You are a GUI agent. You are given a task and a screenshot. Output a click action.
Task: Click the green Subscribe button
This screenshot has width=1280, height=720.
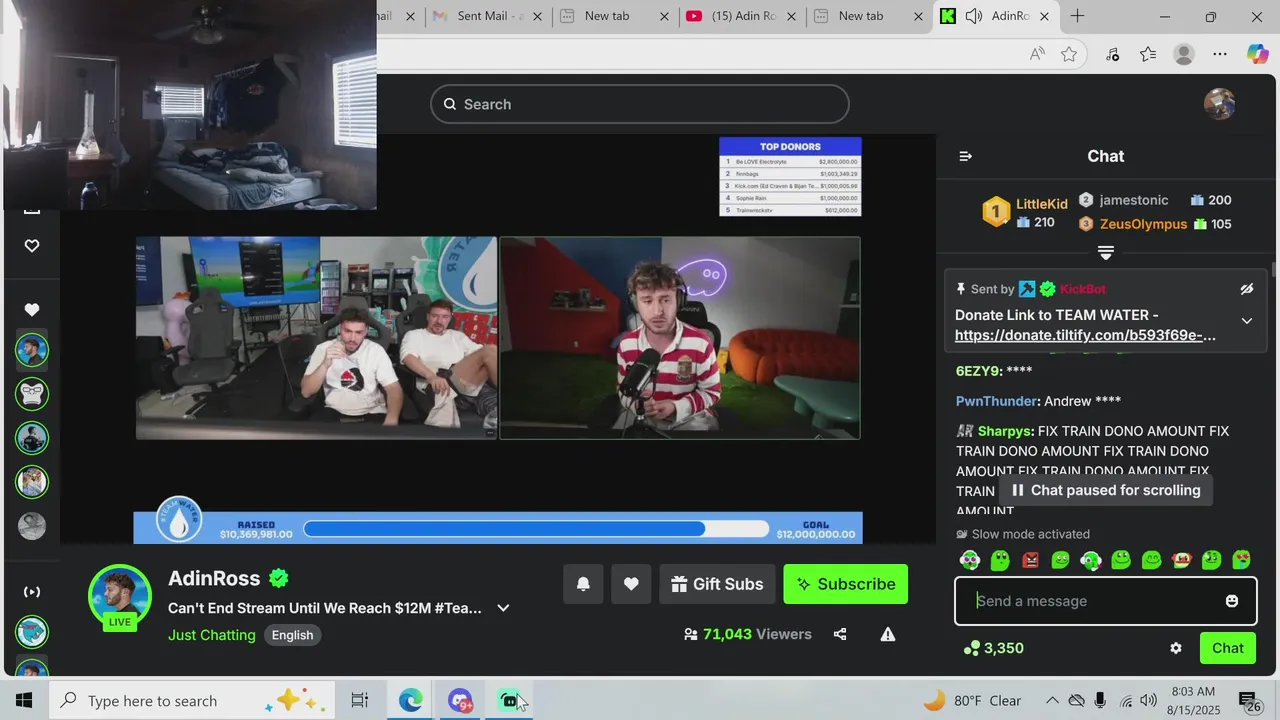click(x=845, y=584)
